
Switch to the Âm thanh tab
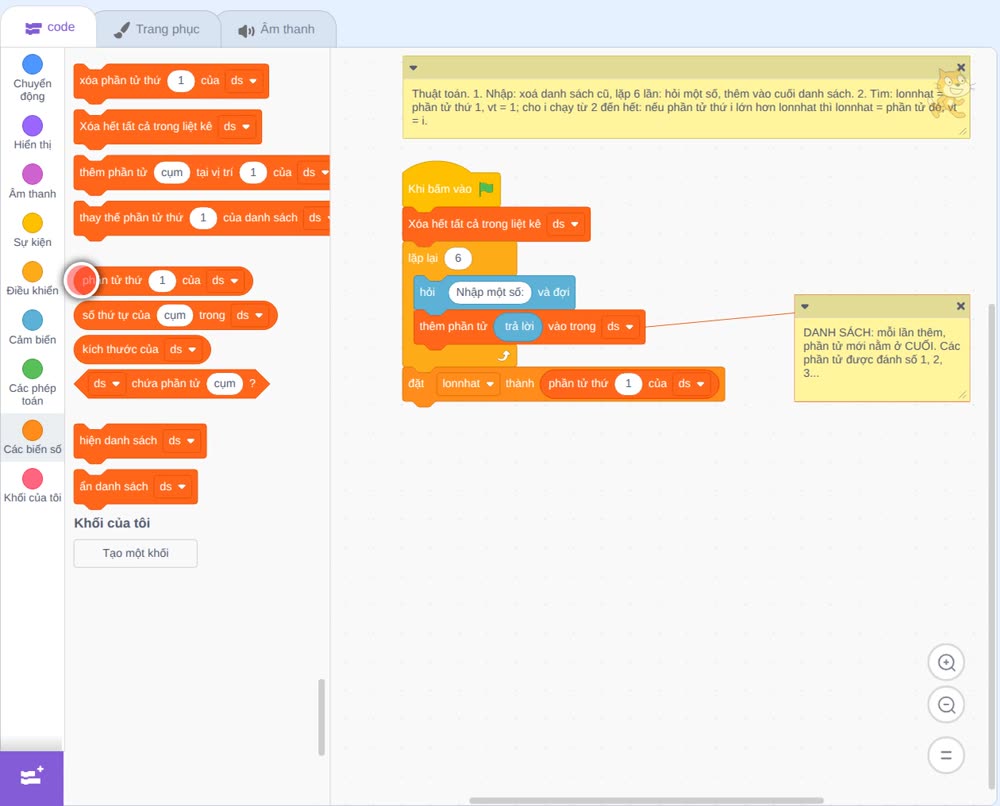[x=277, y=29]
